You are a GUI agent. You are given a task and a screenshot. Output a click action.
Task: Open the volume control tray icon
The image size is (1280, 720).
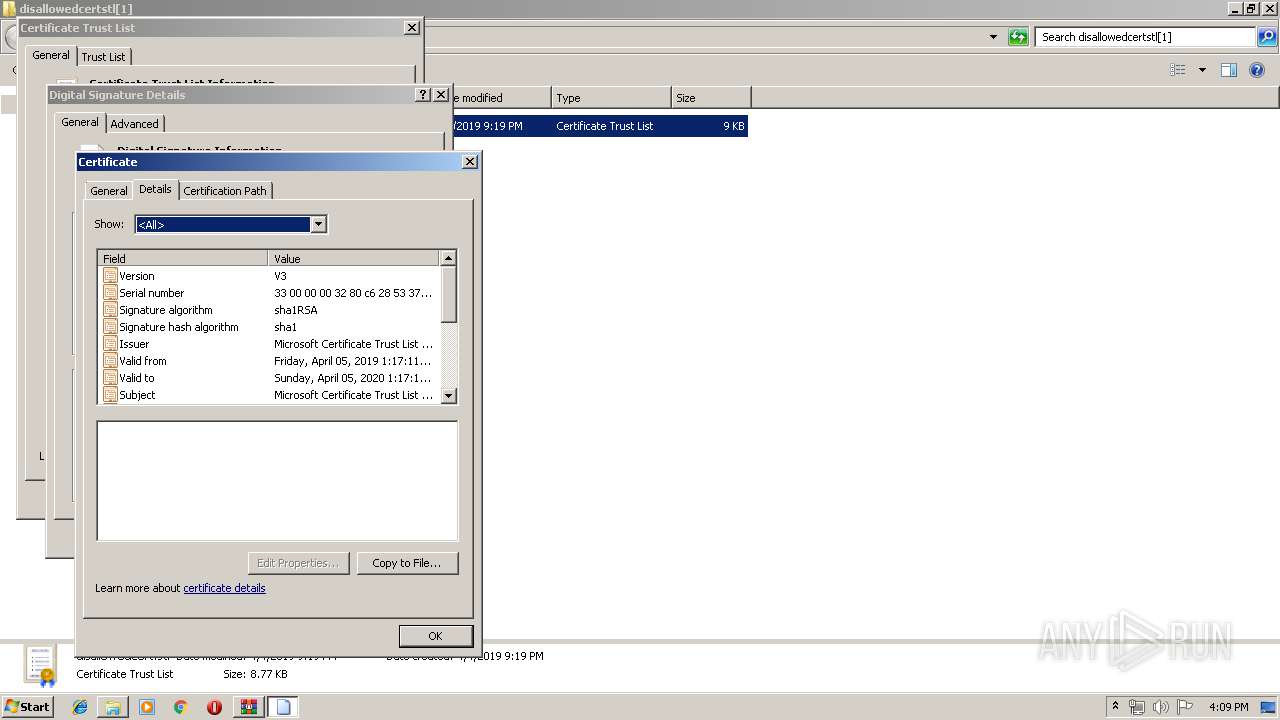pyautogui.click(x=1161, y=707)
